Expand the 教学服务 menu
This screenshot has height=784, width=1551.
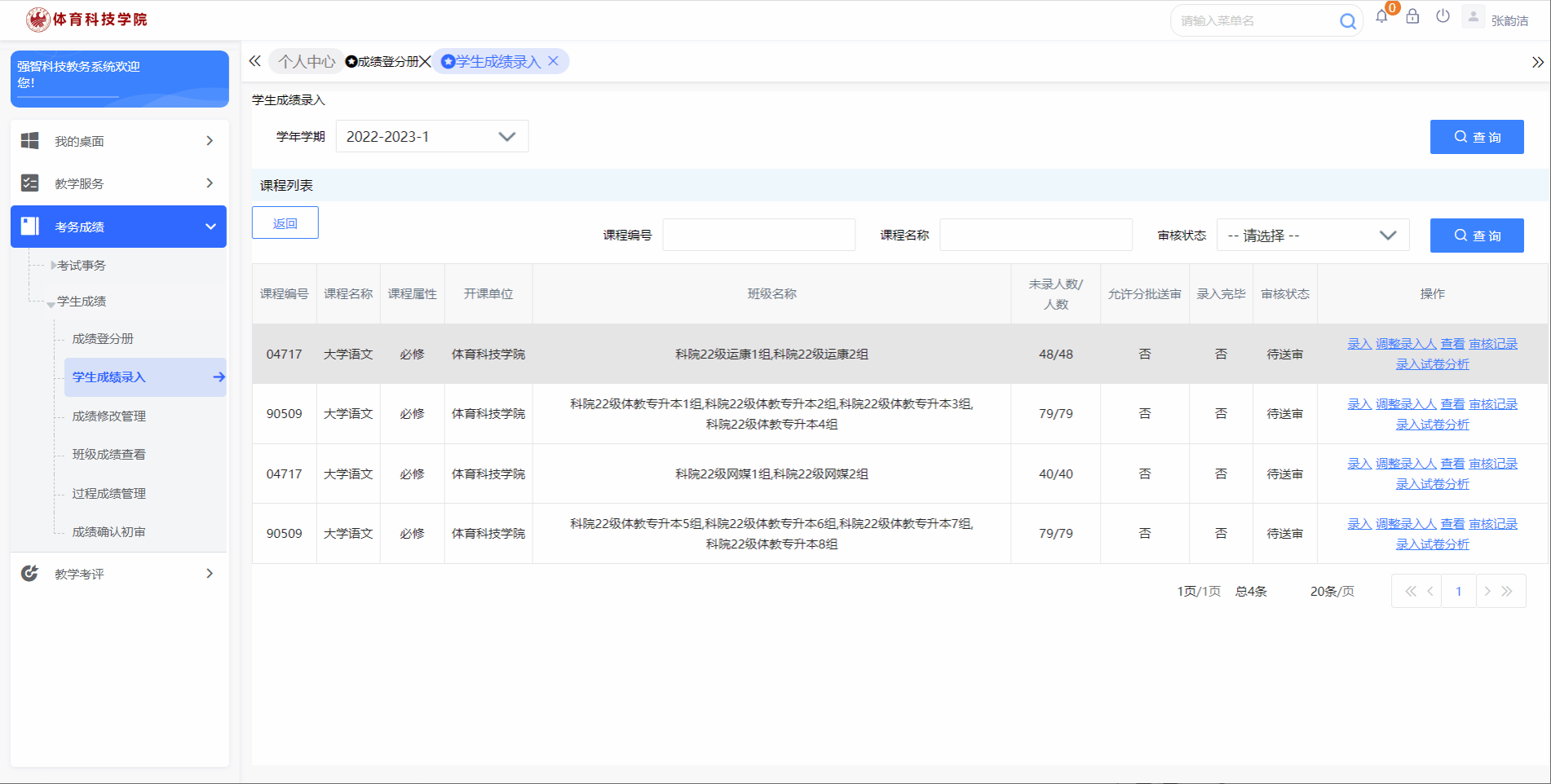pos(119,183)
